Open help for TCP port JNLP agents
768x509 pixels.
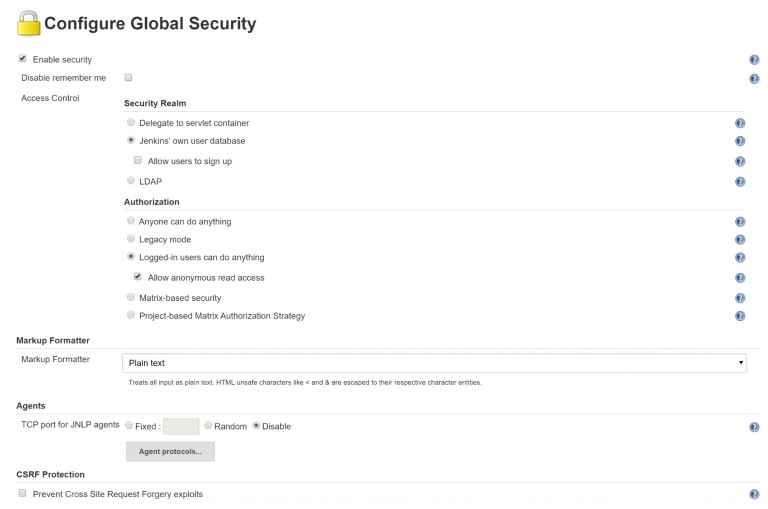point(754,427)
